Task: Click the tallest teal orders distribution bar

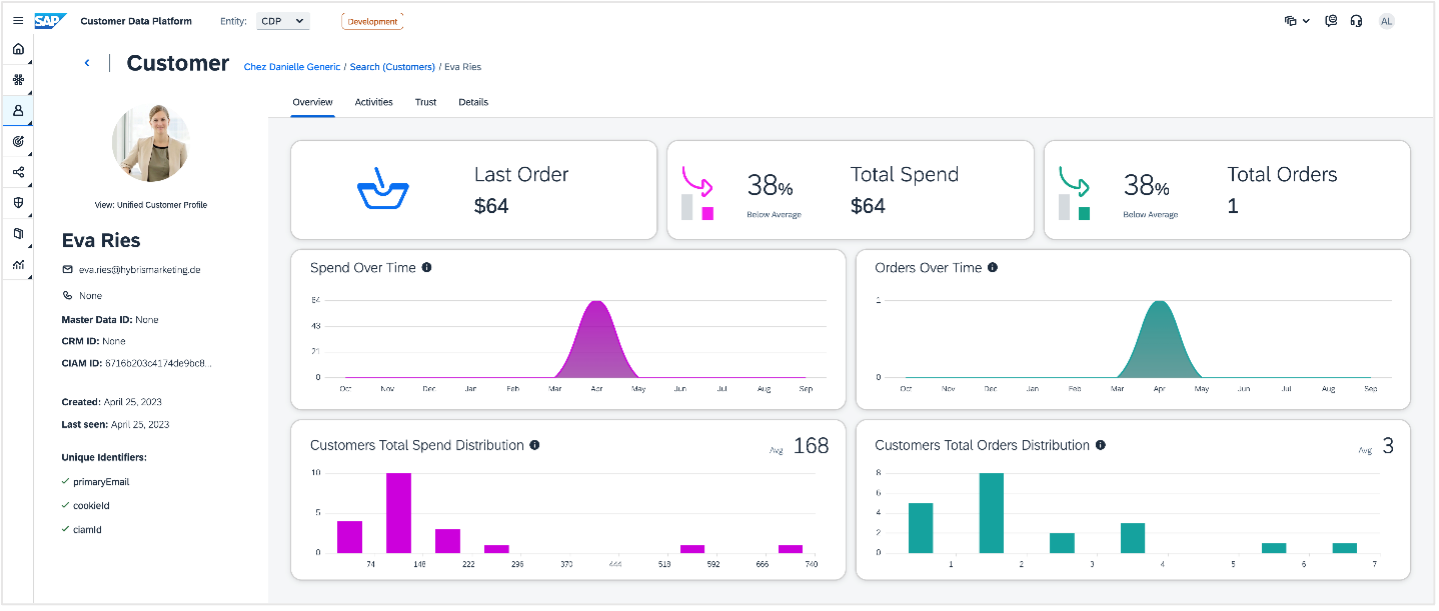Action: (991, 513)
